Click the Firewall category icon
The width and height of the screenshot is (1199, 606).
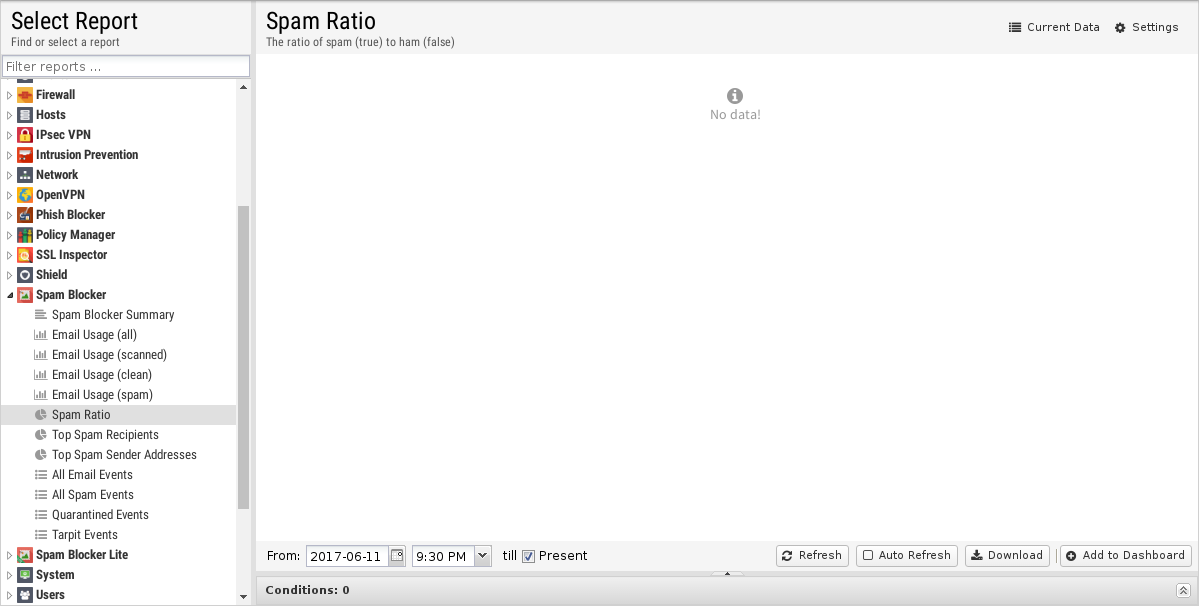point(24,95)
